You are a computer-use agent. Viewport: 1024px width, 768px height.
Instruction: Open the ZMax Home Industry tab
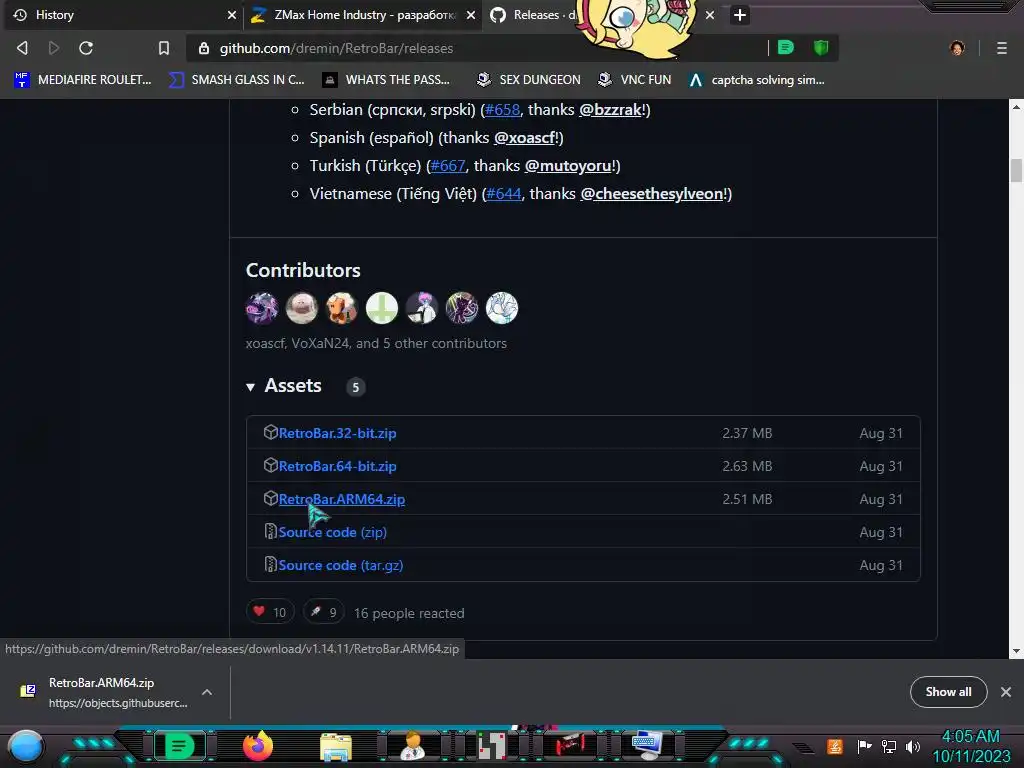pyautogui.click(x=364, y=15)
